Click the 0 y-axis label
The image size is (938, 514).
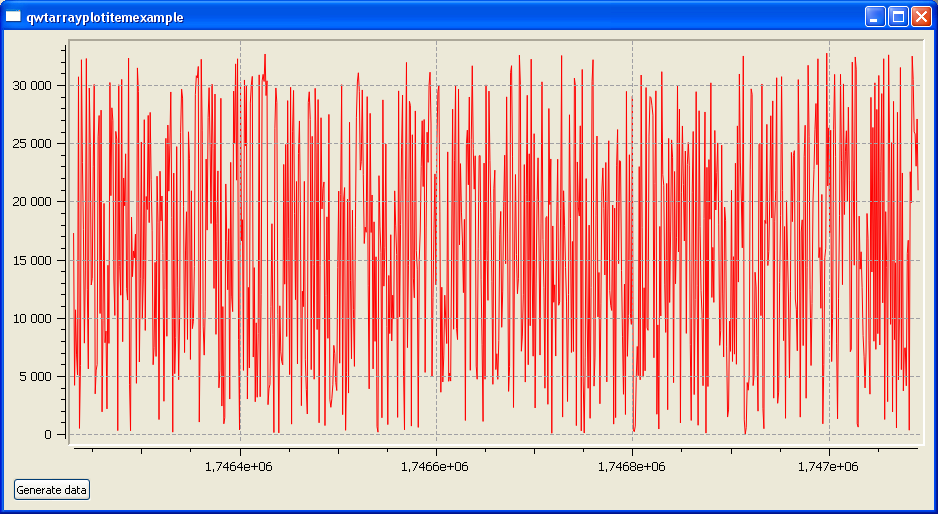pos(48,434)
